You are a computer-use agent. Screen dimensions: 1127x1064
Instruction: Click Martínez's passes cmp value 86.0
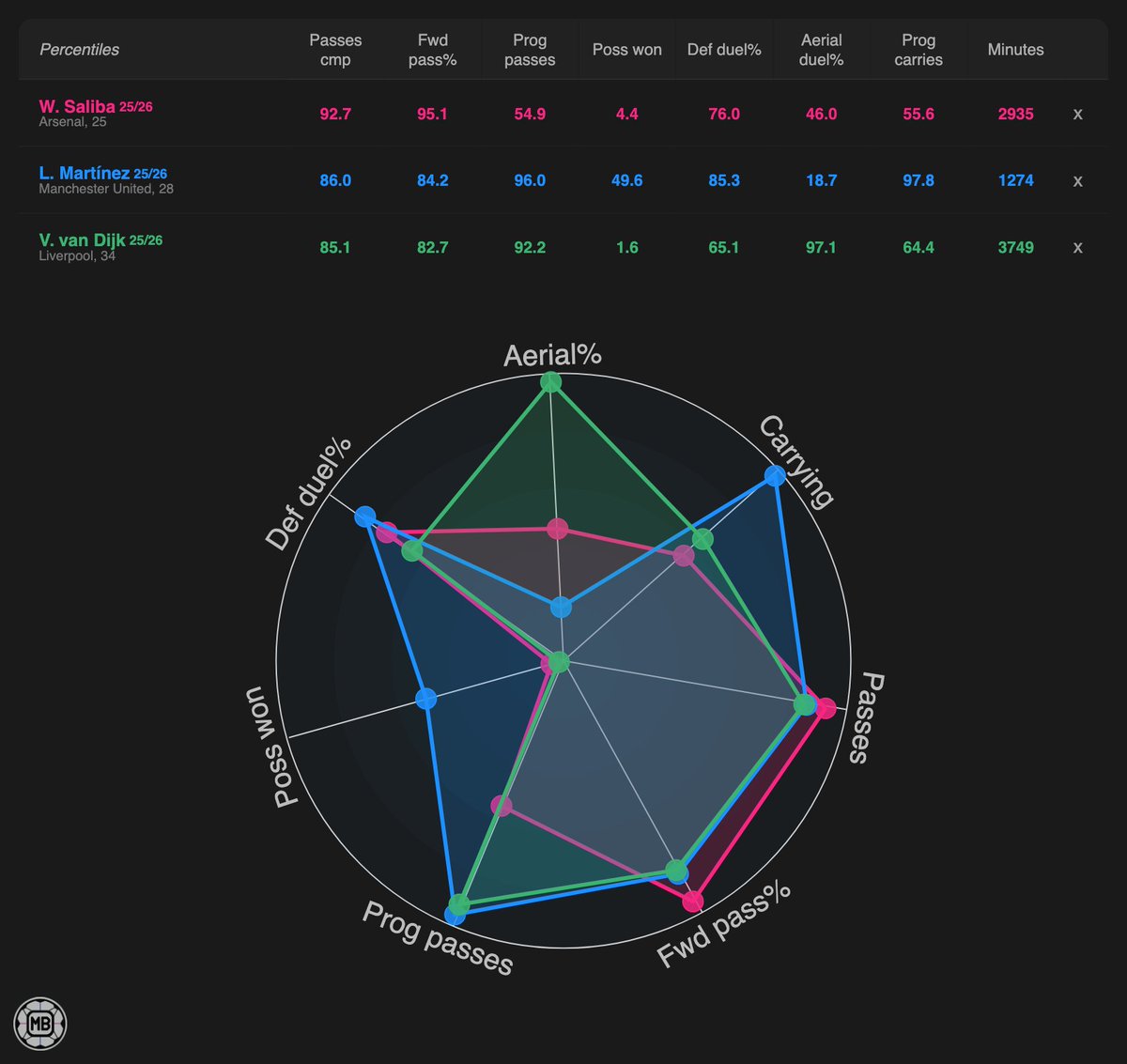pyautogui.click(x=335, y=180)
